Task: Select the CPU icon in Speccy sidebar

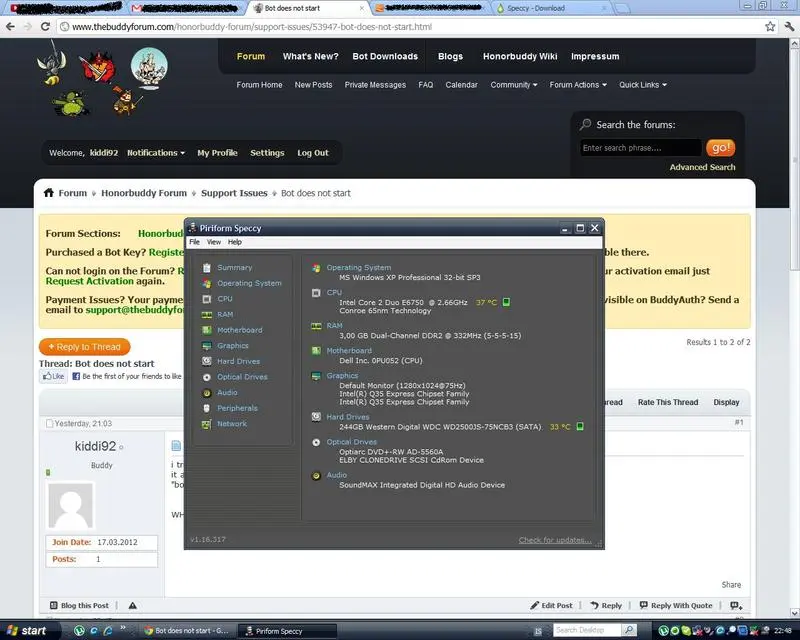Action: coord(207,299)
